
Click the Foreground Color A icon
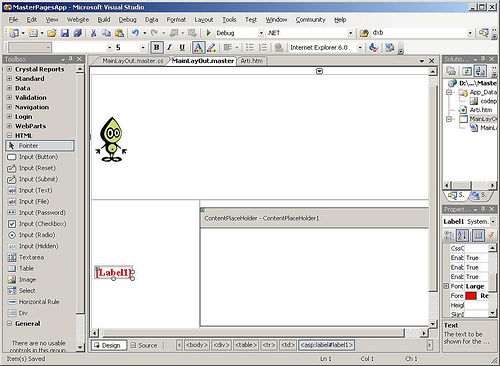coord(198,48)
